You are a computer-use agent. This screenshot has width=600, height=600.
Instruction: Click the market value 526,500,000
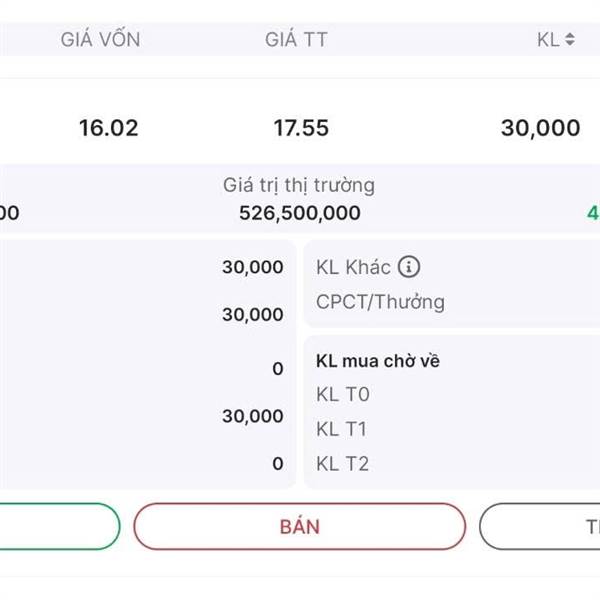tap(300, 213)
